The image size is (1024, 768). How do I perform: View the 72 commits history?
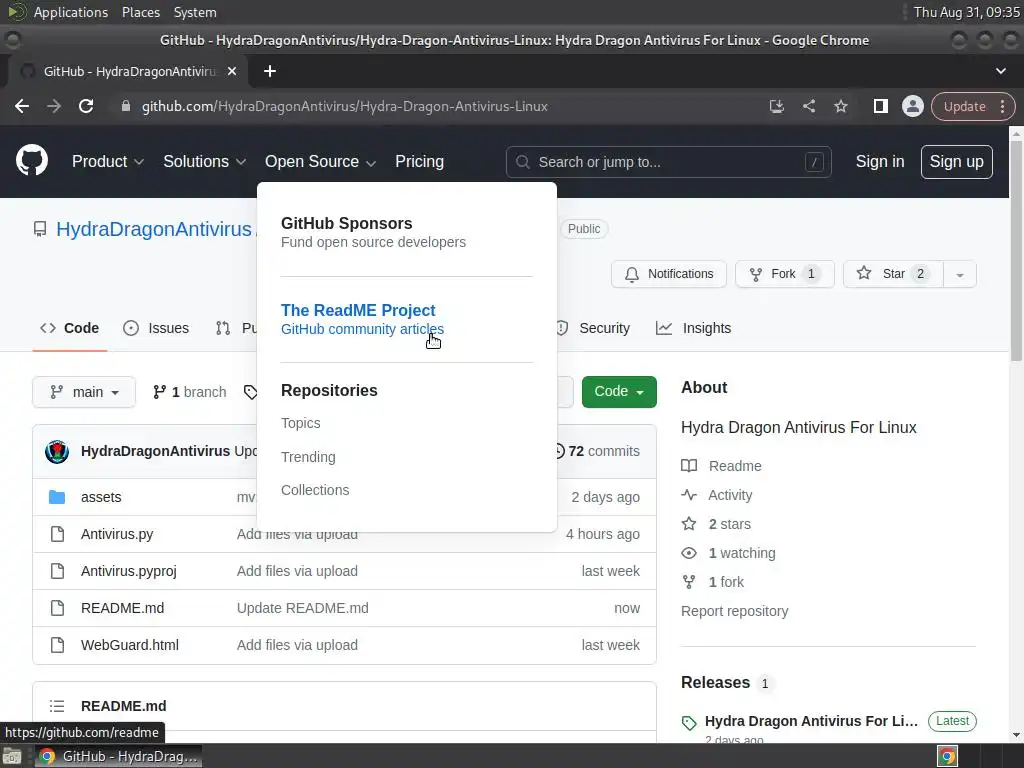[596, 451]
